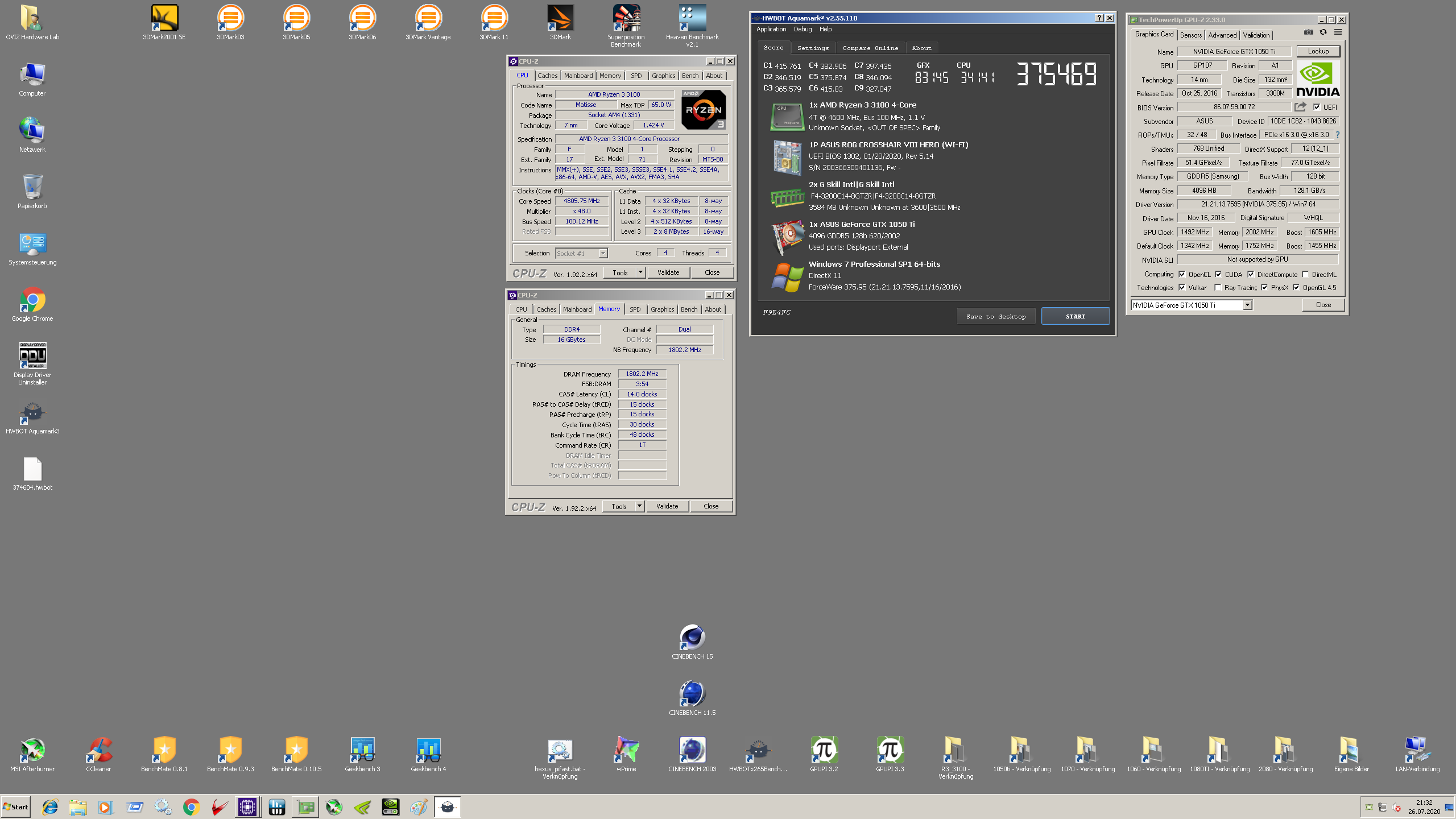Open Internet Explorer in the taskbar
Image resolution: width=1456 pixels, height=819 pixels.
tap(50, 806)
